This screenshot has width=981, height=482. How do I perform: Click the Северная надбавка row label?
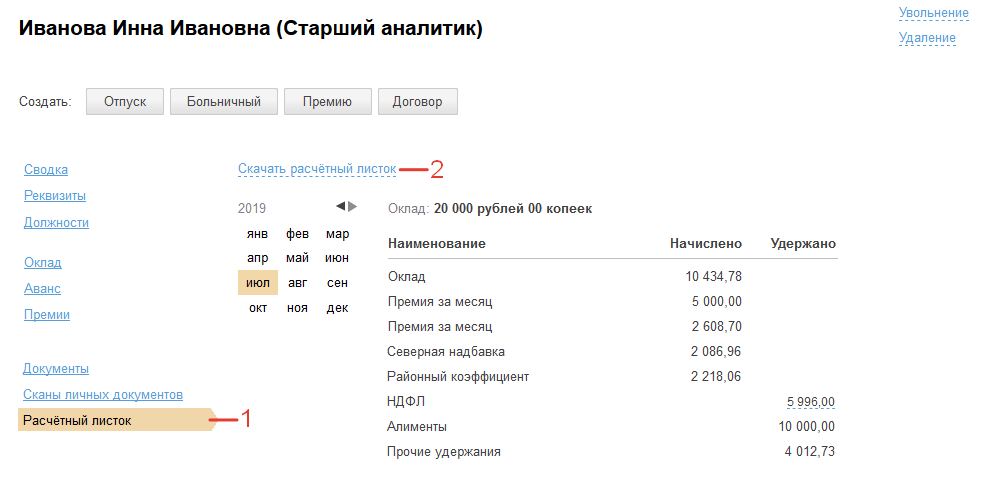pyautogui.click(x=446, y=352)
